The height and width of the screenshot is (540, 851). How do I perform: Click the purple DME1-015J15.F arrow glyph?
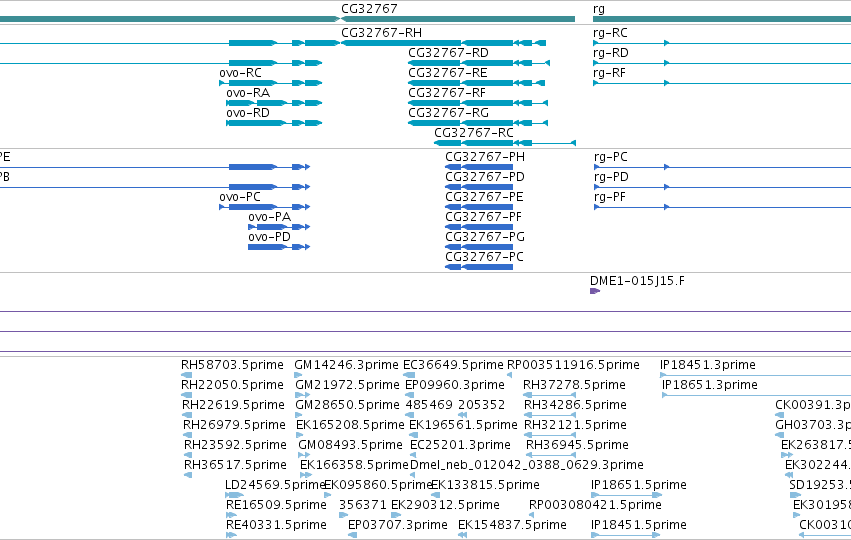point(595,291)
